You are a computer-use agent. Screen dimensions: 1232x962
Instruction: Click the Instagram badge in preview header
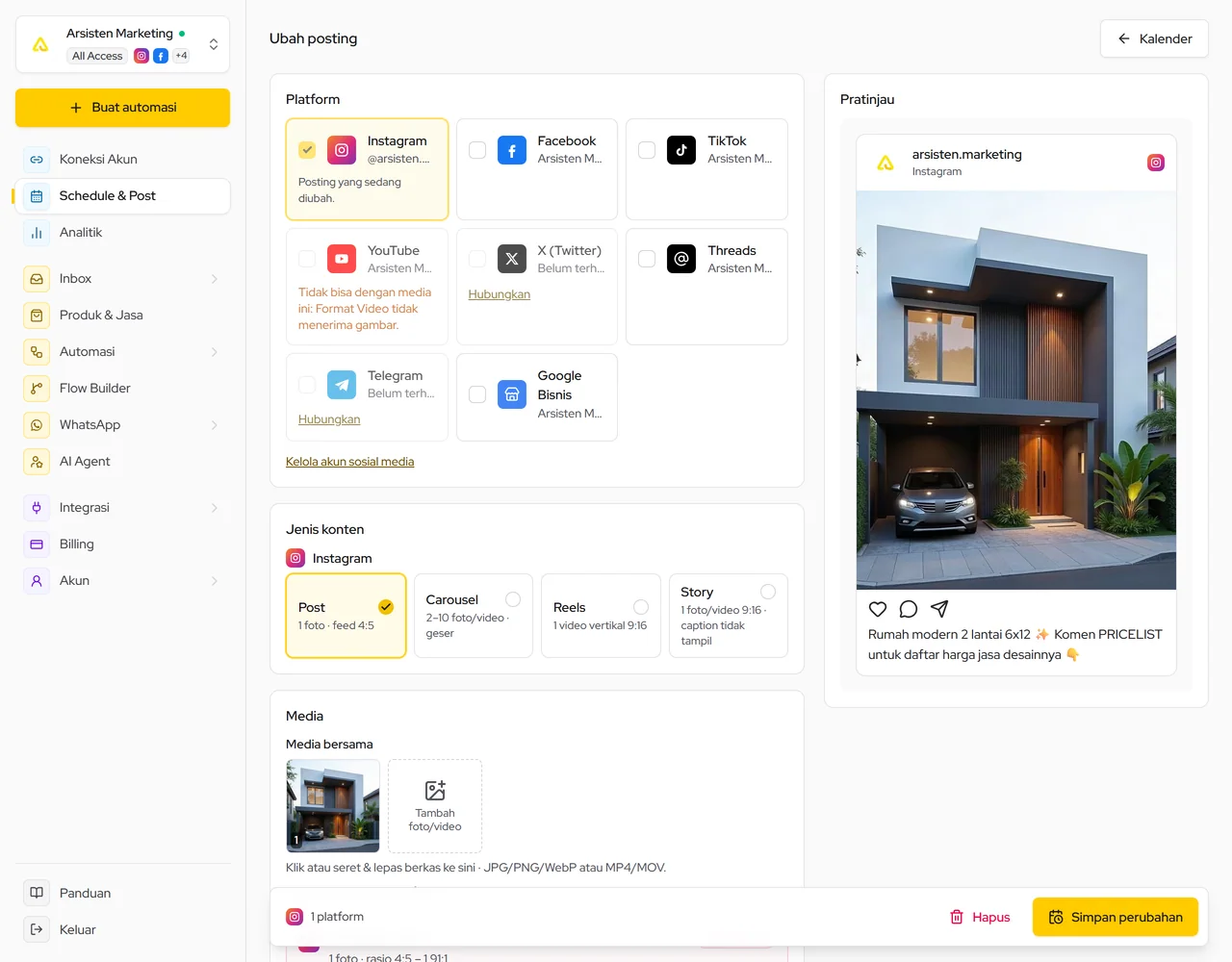[x=1156, y=163]
